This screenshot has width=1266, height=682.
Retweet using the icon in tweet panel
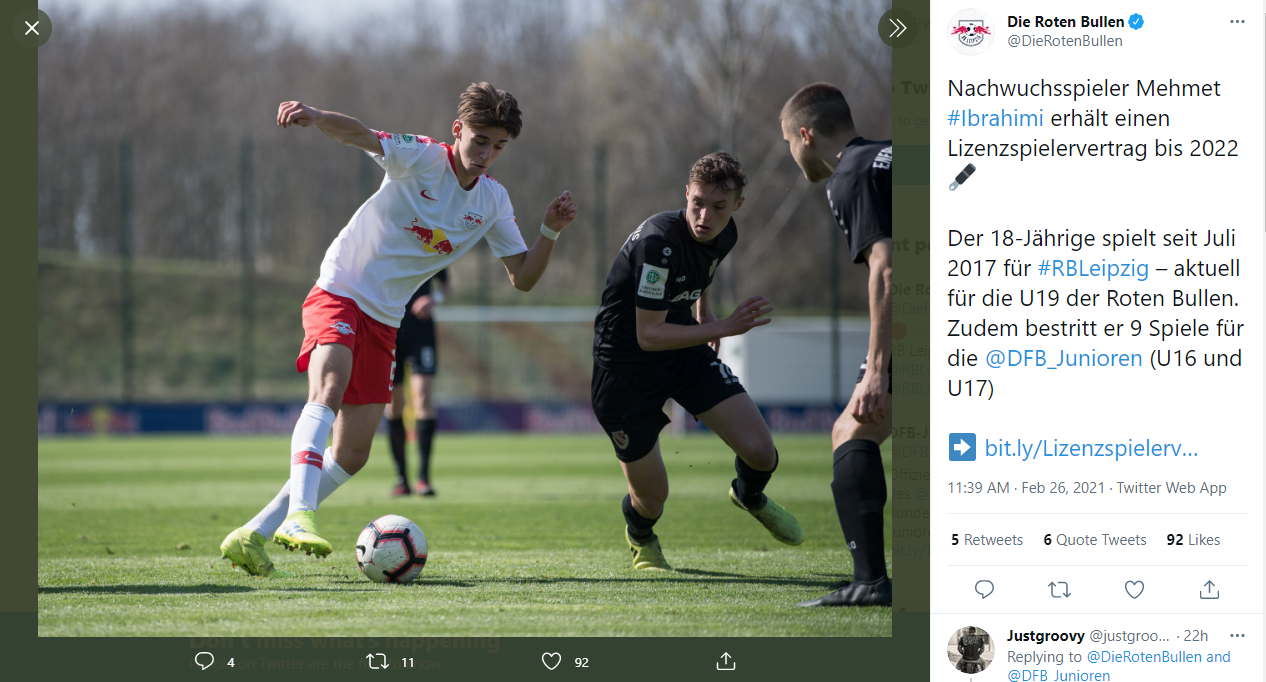click(x=1058, y=589)
